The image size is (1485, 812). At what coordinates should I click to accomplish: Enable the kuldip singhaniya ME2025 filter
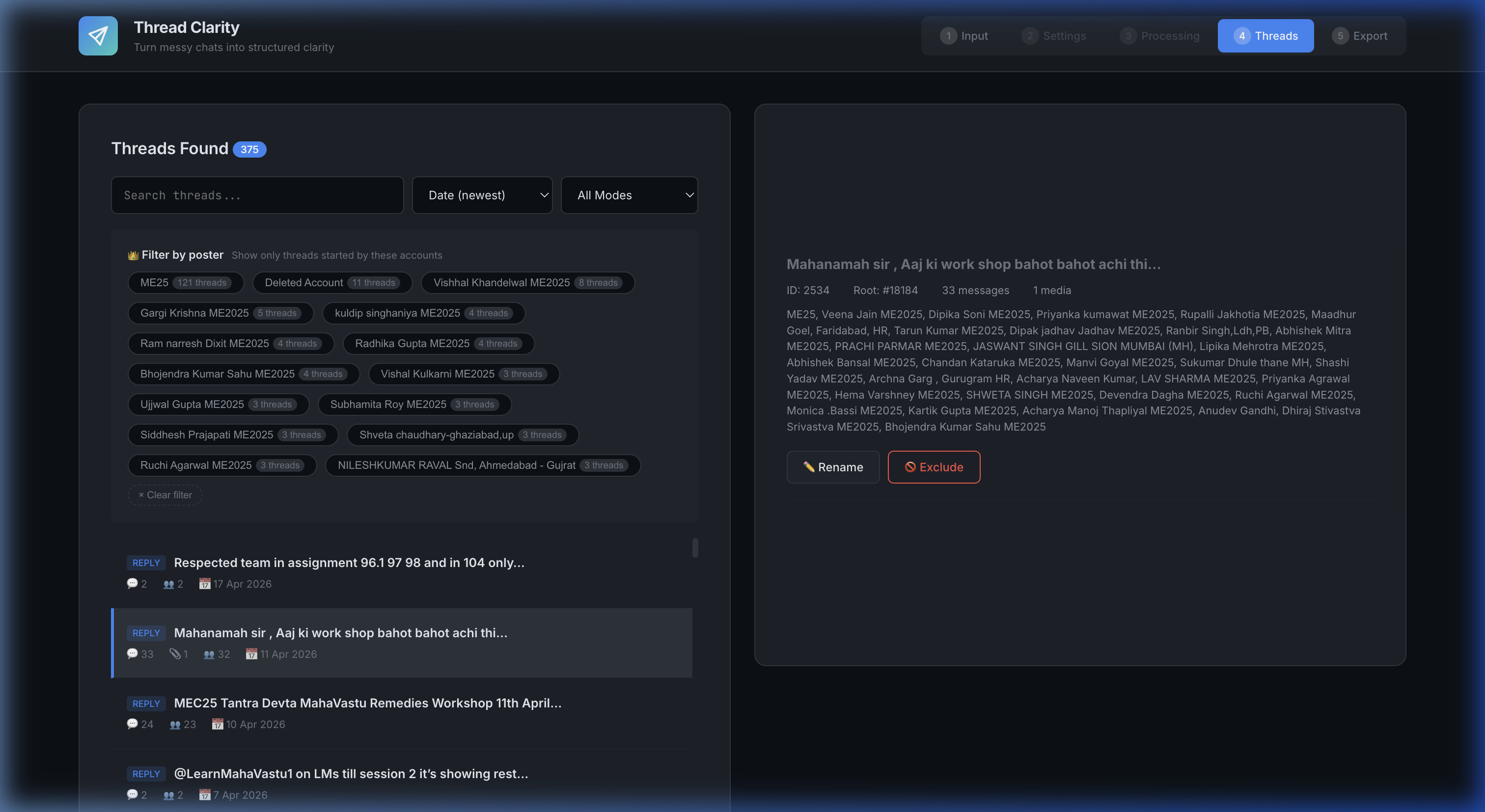(424, 313)
